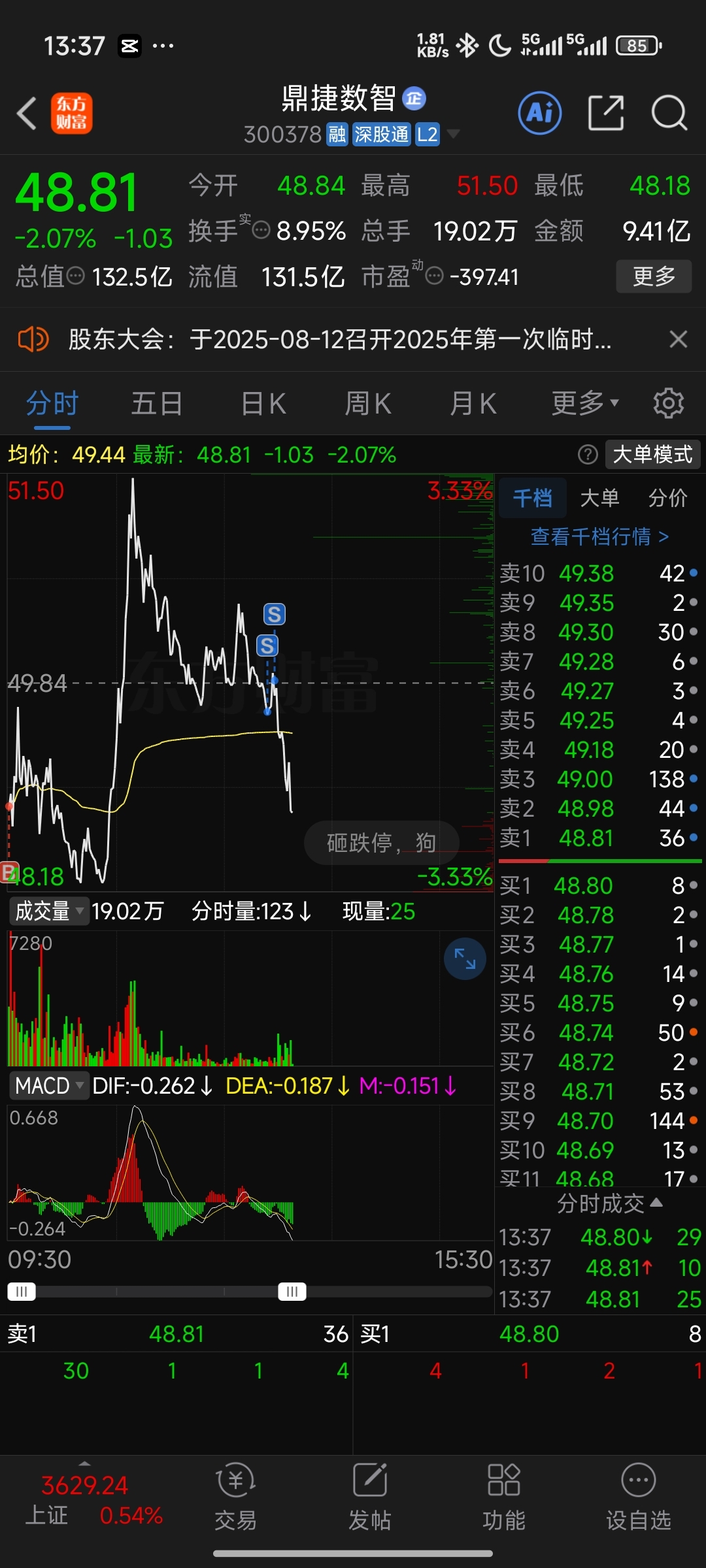Tap bottom 买1 48.80 queue bar

(x=530, y=1334)
